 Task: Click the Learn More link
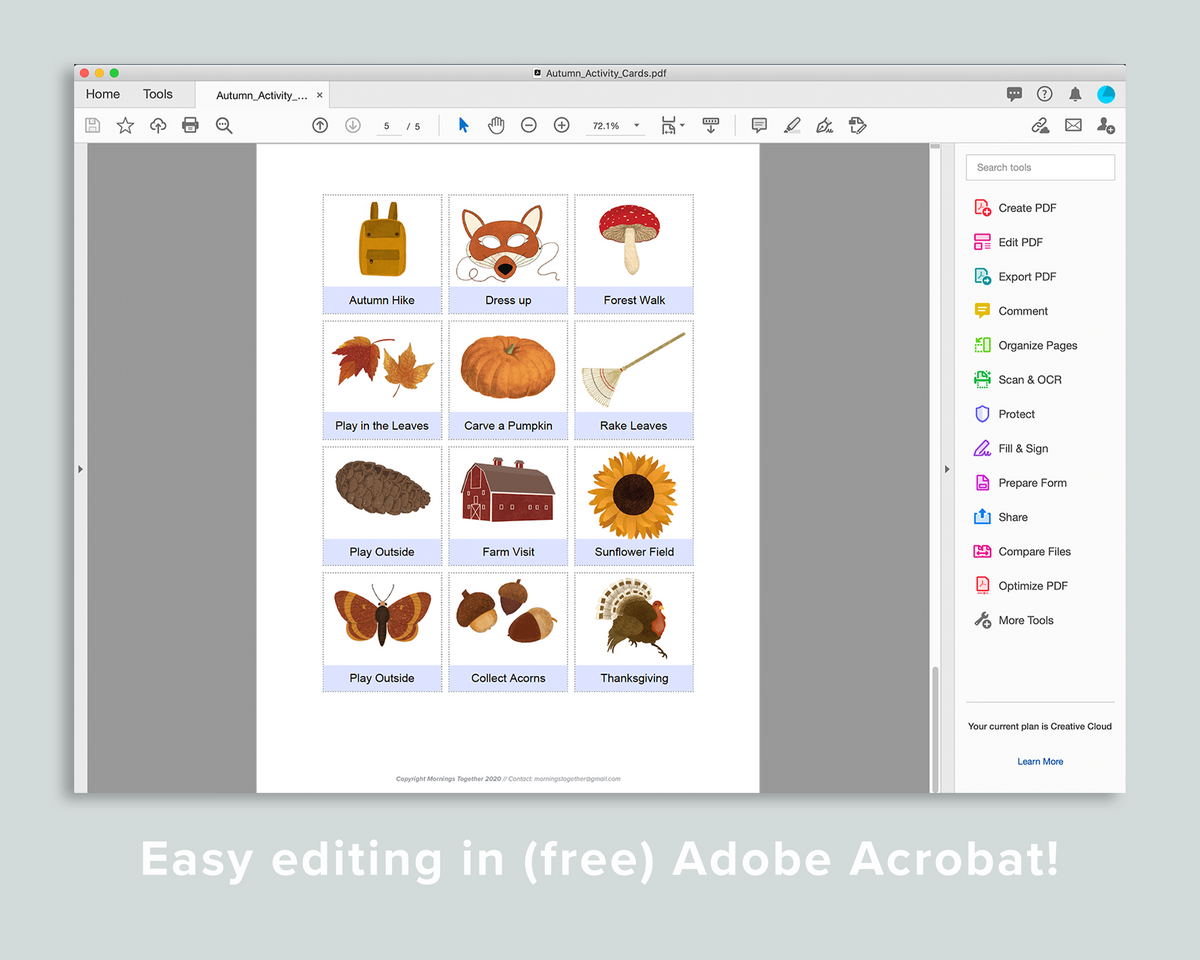(x=1040, y=761)
